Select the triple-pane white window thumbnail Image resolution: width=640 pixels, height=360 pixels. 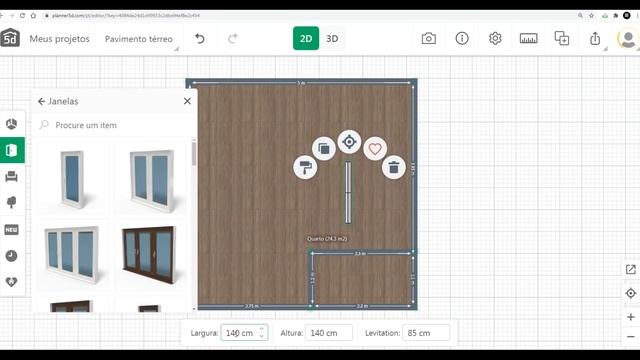[73, 254]
